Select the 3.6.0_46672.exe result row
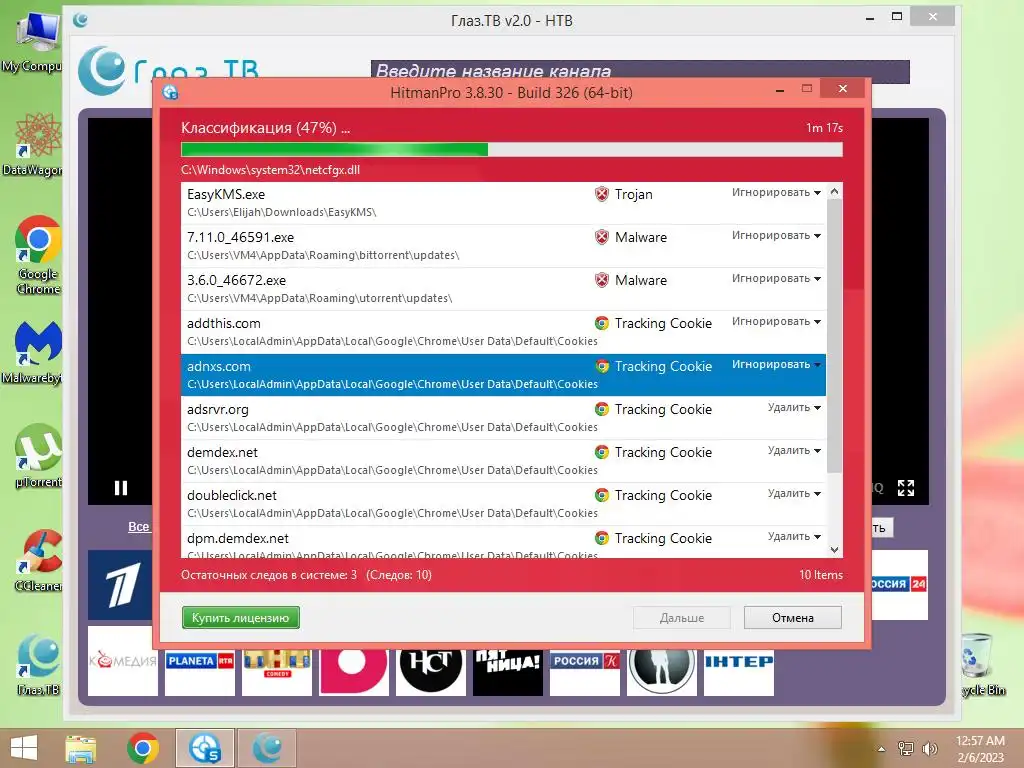Screen dimensions: 1024x768 pyautogui.click(x=503, y=289)
